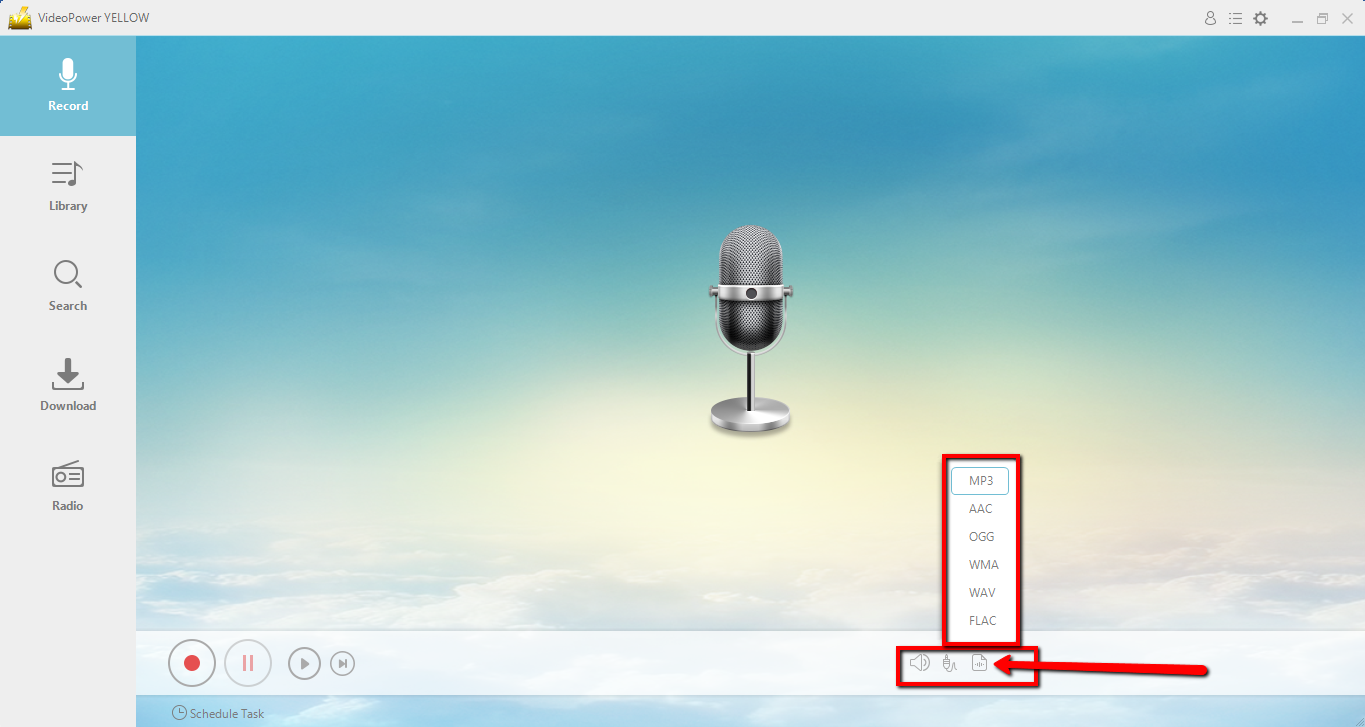The image size is (1365, 727).
Task: Open the Library panel
Action: point(67,185)
